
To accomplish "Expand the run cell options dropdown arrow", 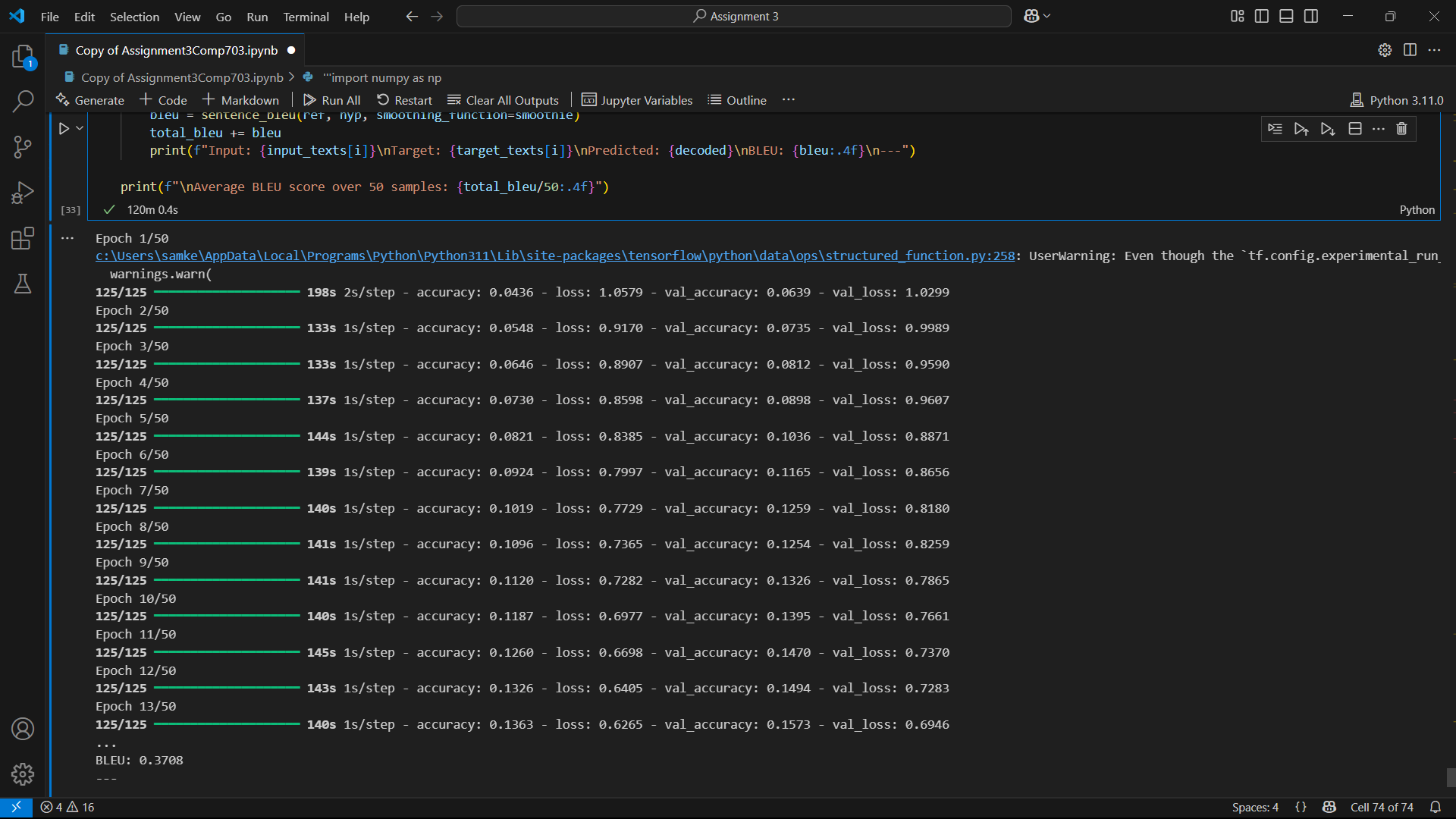I will (x=80, y=128).
